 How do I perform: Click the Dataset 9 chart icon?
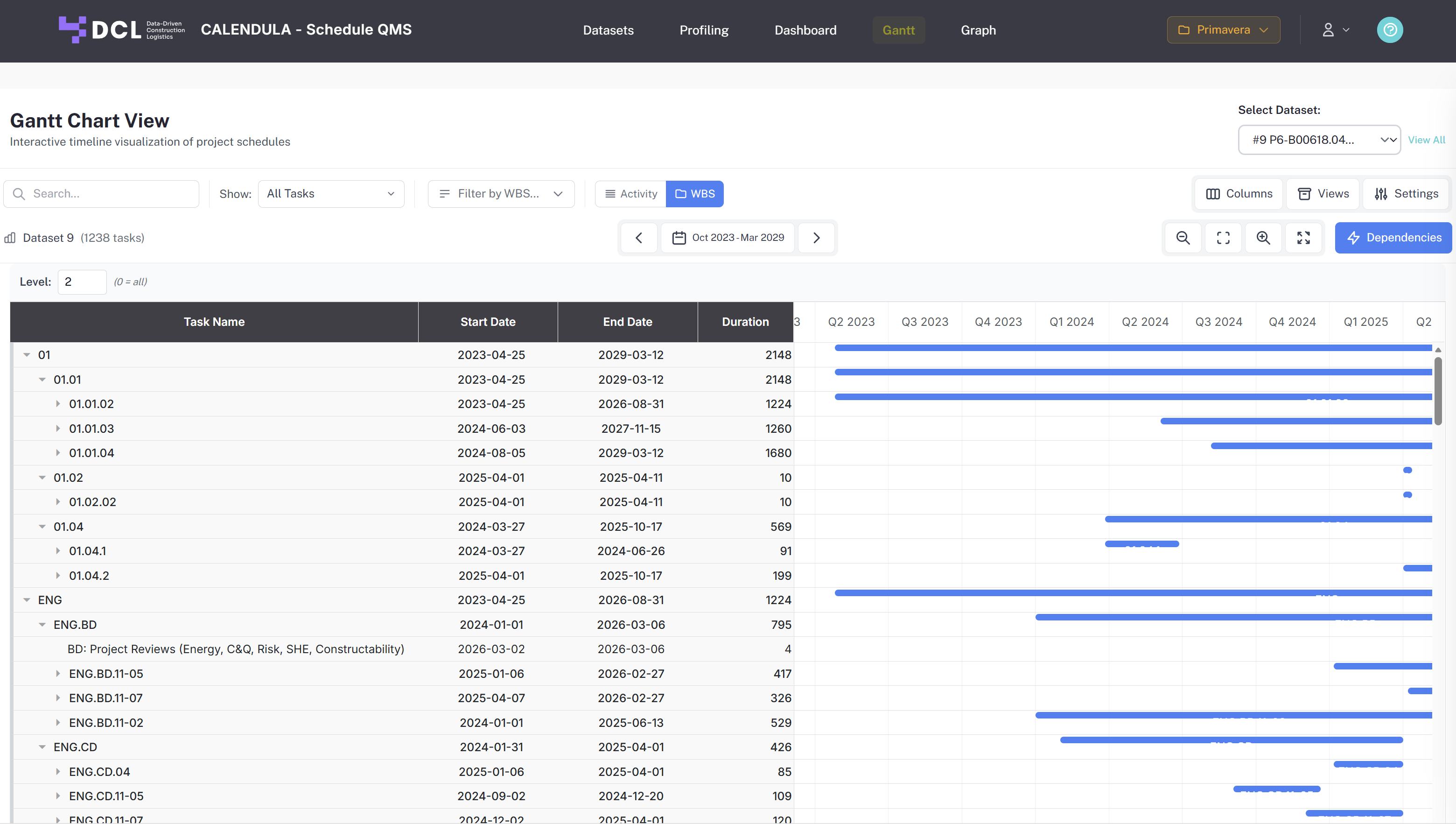(x=10, y=238)
